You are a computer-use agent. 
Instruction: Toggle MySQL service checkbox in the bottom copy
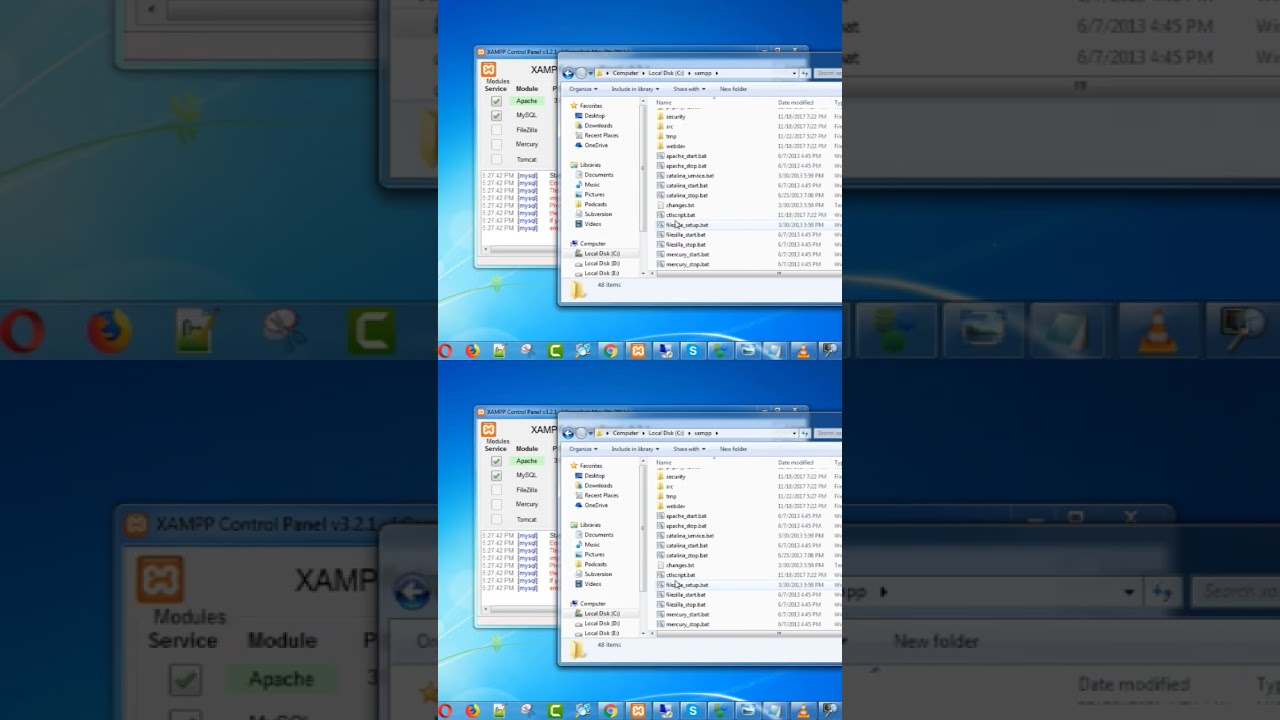tap(496, 475)
